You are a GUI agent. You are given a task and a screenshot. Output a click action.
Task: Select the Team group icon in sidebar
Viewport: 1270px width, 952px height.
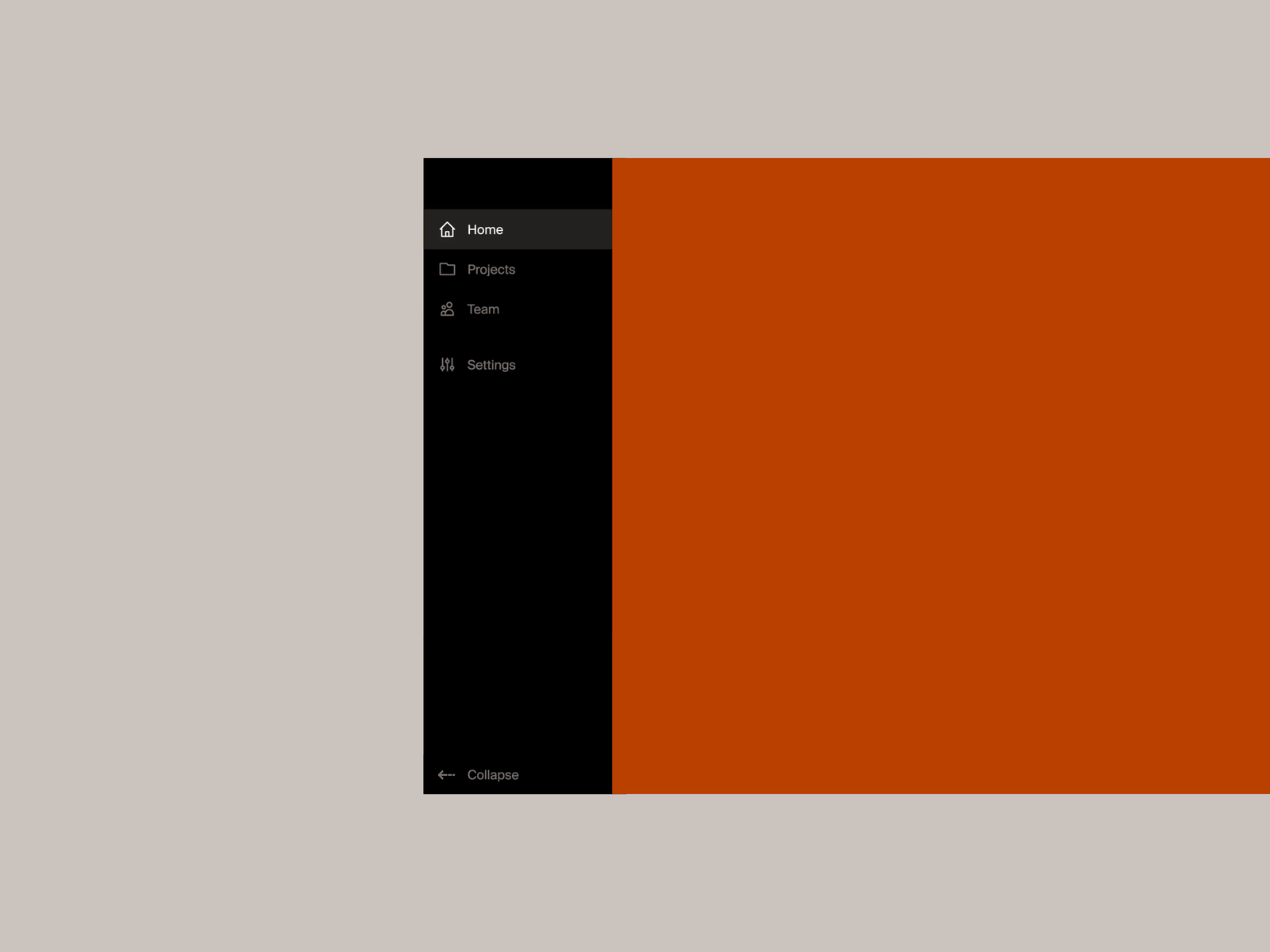[447, 309]
